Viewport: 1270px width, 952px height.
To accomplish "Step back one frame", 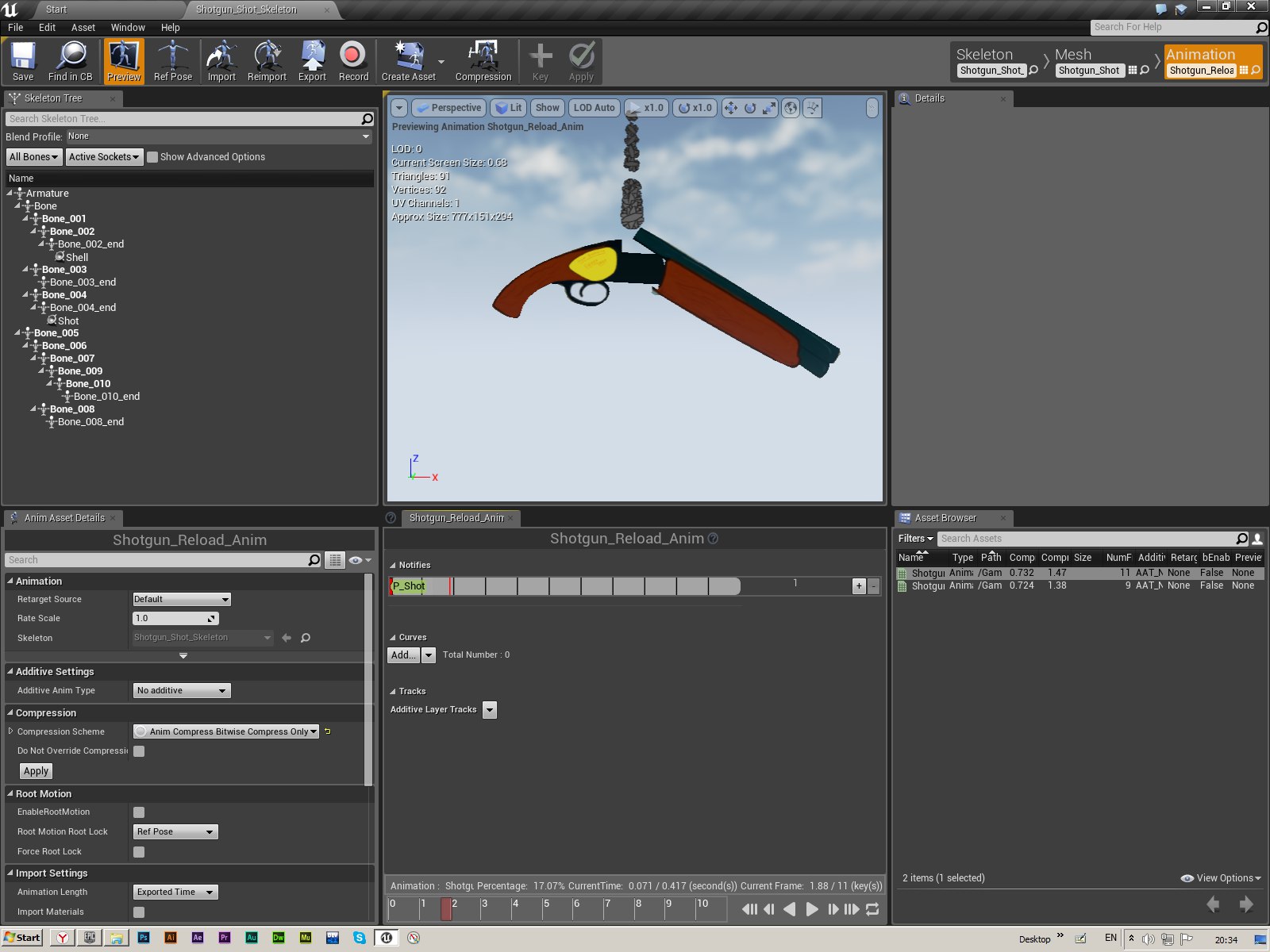I will click(x=768, y=909).
